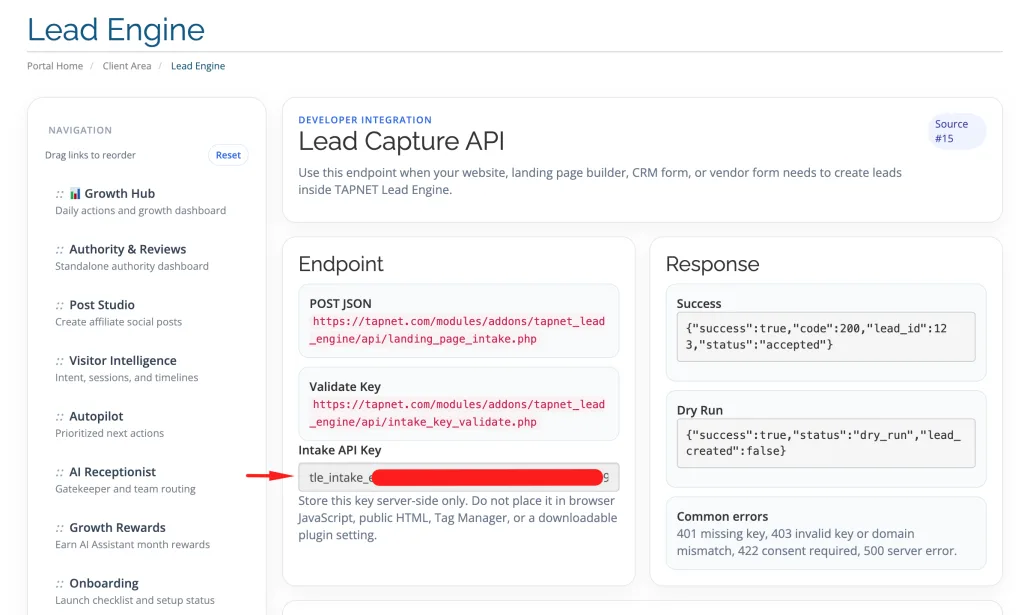Click the Response section heading

point(712,264)
